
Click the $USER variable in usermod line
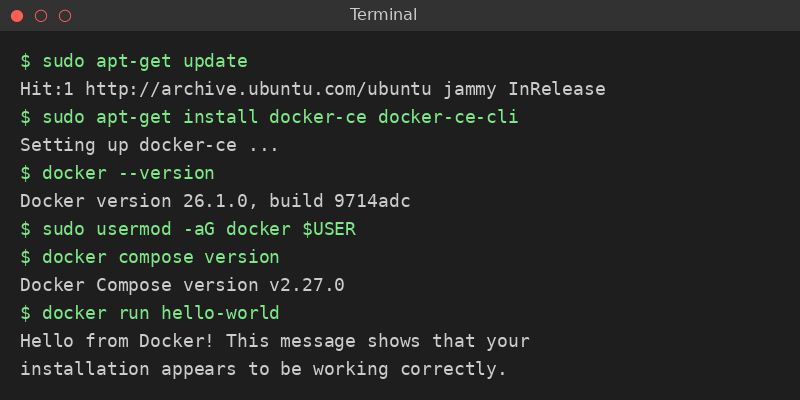pos(329,229)
